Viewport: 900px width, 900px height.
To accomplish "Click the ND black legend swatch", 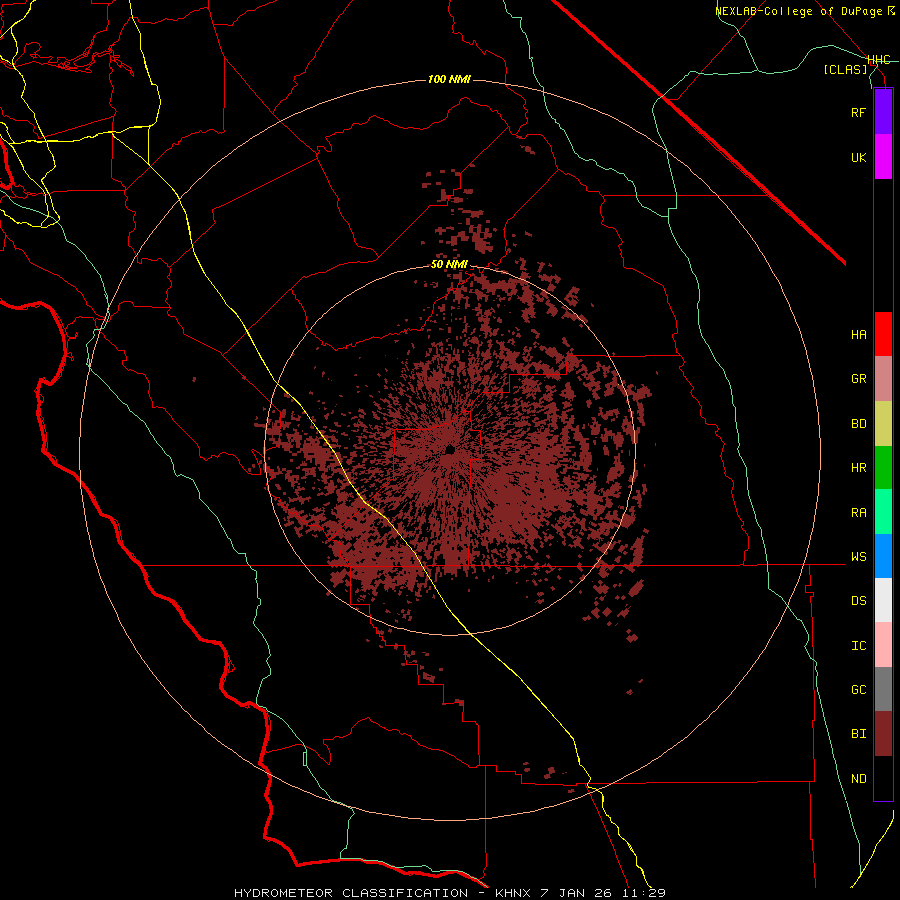I will click(x=883, y=778).
